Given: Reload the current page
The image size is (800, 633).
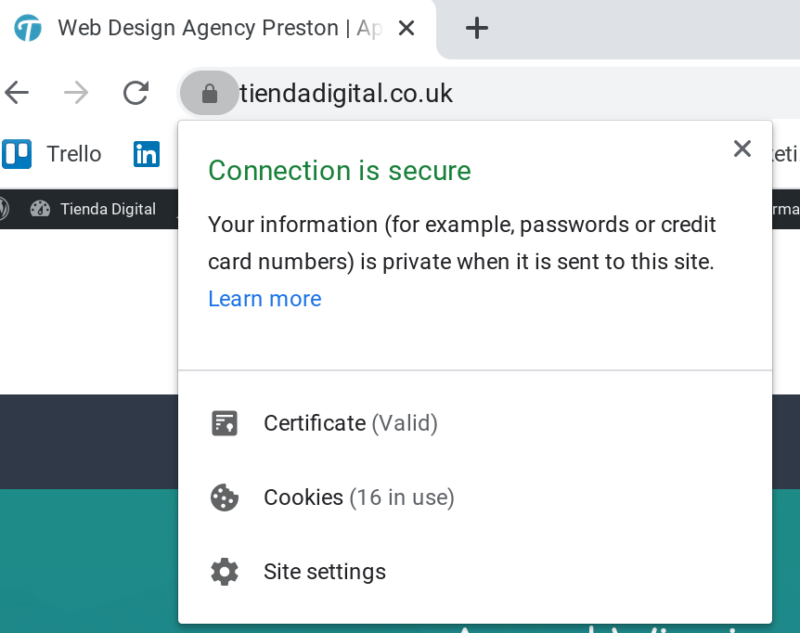Looking at the screenshot, I should click(135, 94).
